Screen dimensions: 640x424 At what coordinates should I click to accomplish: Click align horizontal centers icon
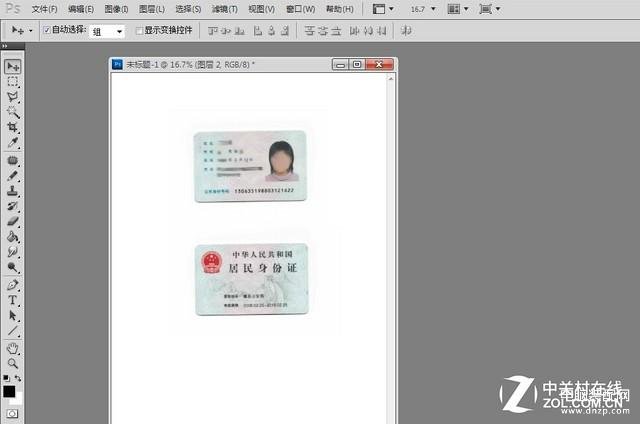[272, 31]
